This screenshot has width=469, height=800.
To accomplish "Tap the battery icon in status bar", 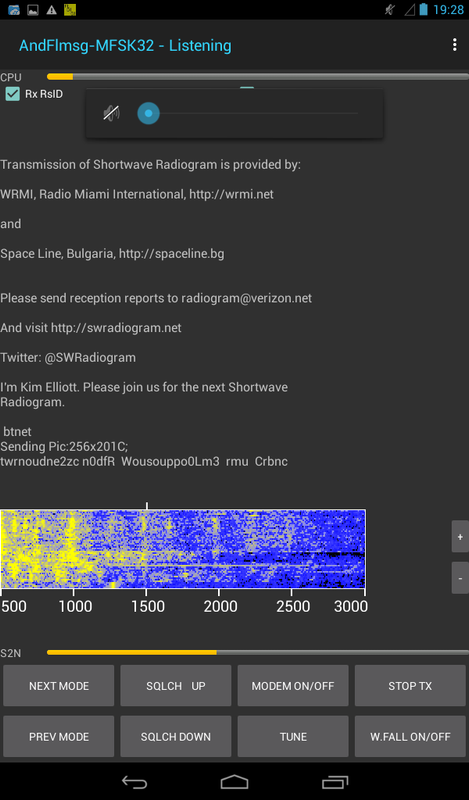I will 423,10.
